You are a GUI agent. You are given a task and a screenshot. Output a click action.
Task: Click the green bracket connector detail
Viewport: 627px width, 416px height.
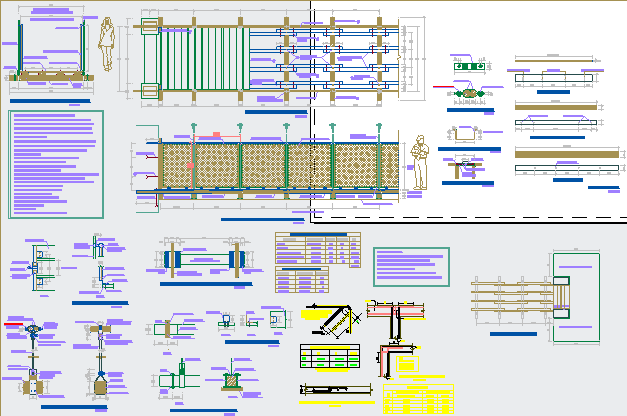466,93
